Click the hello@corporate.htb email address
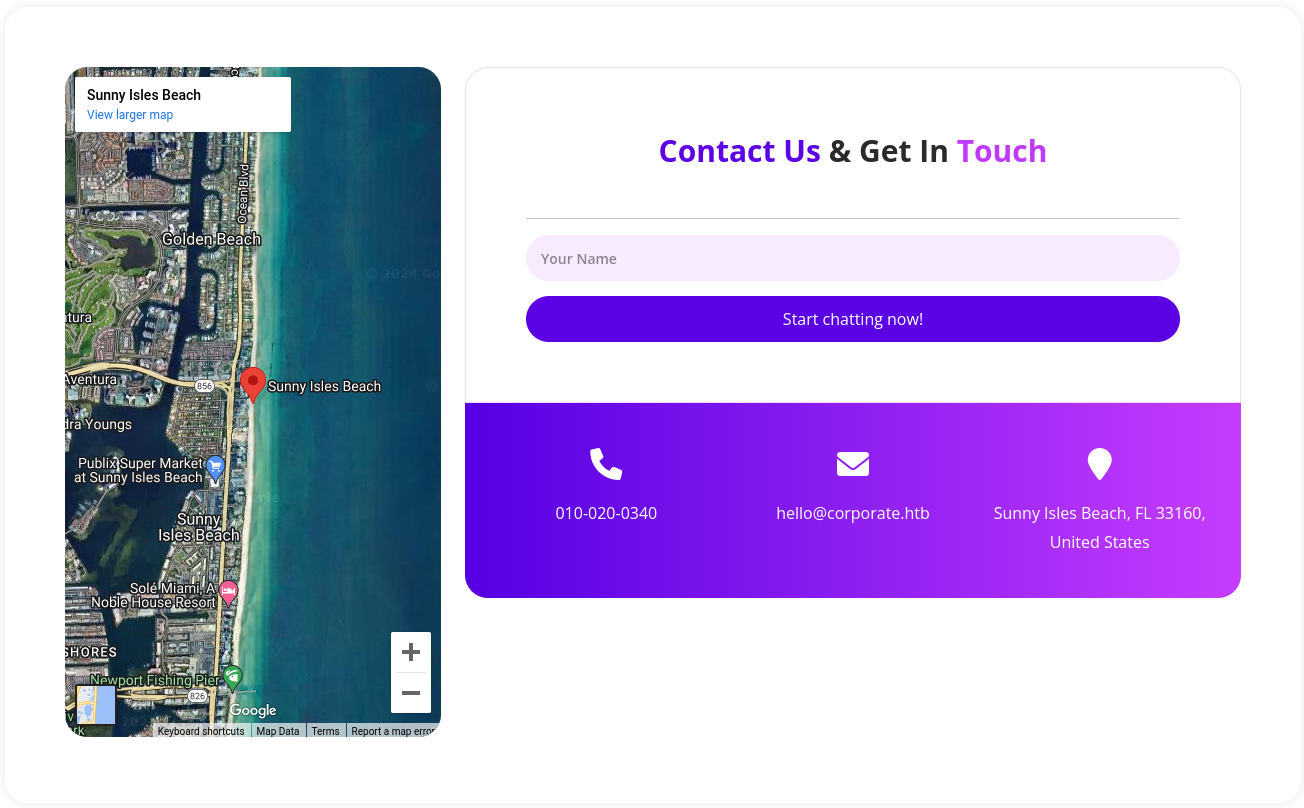Image resolution: width=1304 pixels, height=808 pixels. click(853, 513)
